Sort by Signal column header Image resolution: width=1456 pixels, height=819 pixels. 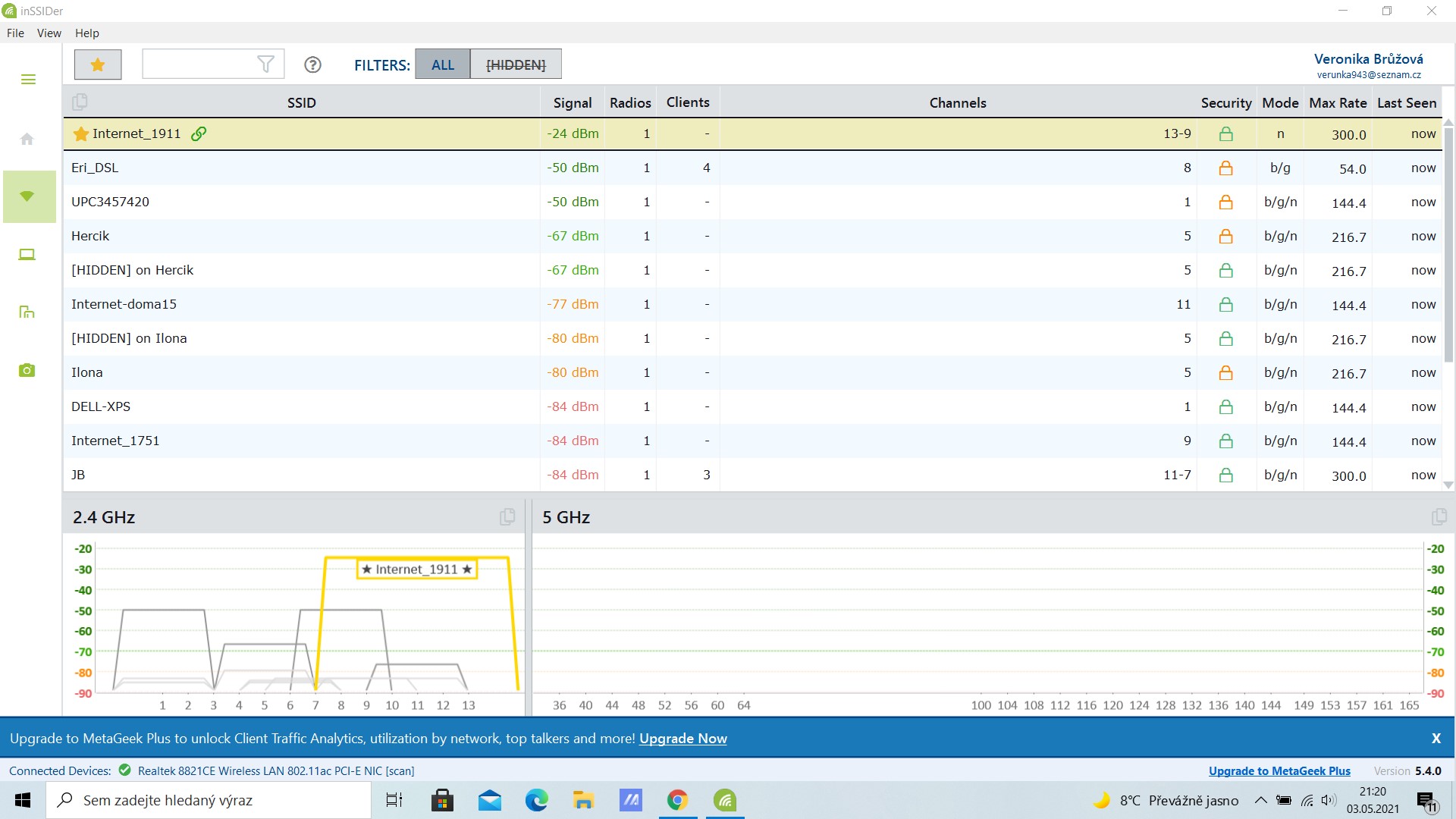point(572,102)
